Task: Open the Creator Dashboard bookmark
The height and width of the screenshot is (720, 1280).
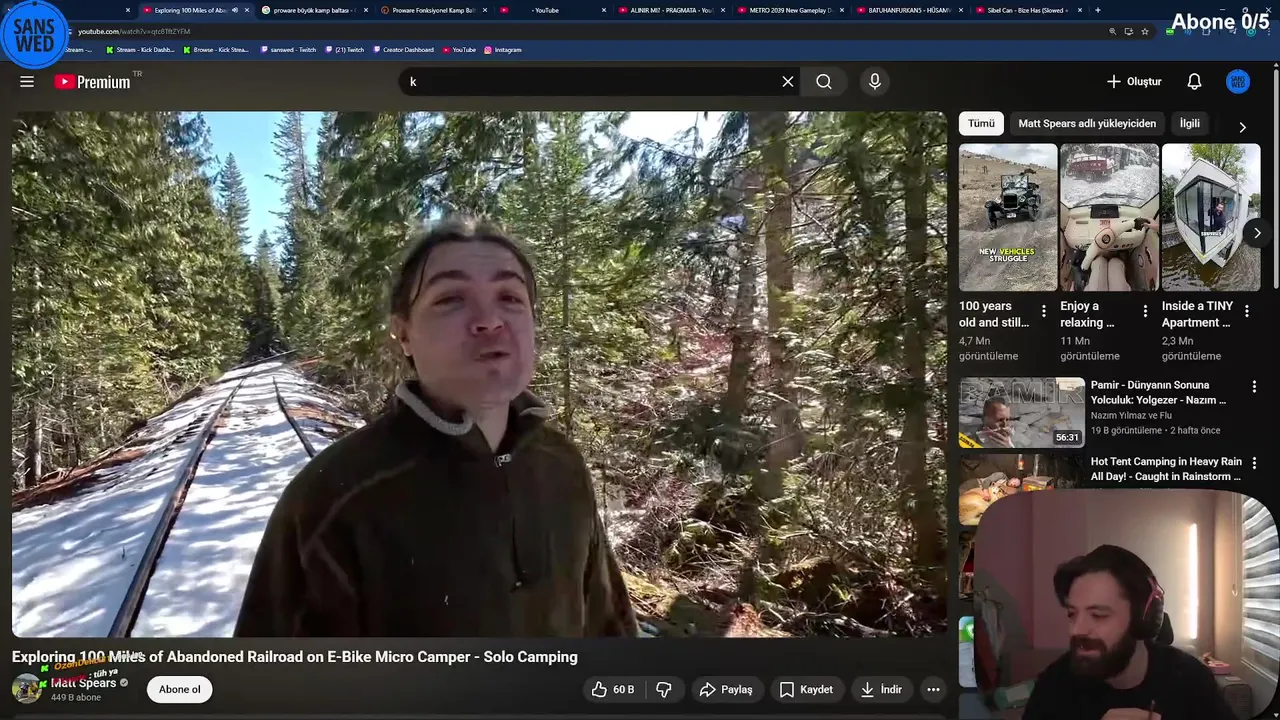Action: 403,49
